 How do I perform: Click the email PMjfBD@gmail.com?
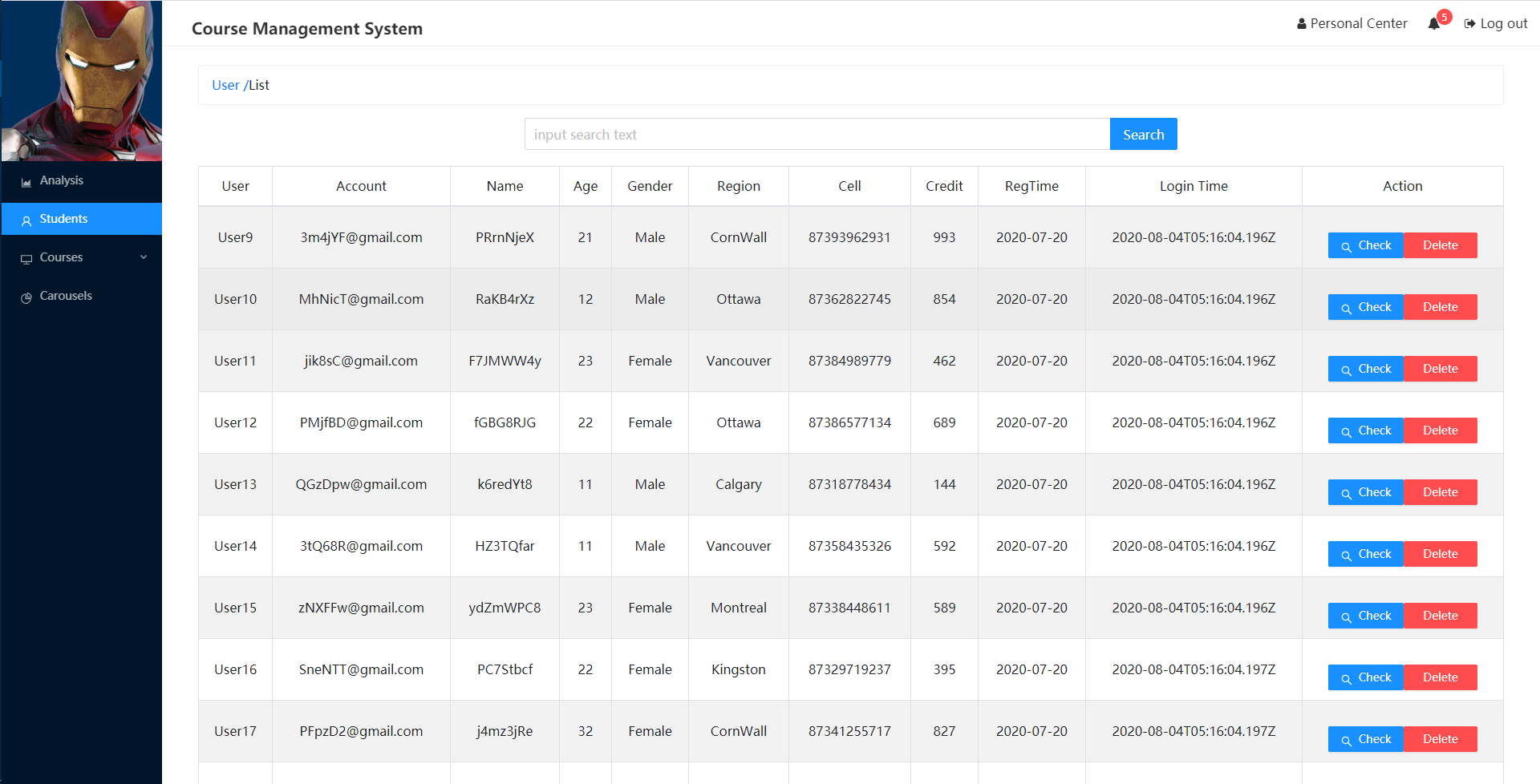pos(361,422)
